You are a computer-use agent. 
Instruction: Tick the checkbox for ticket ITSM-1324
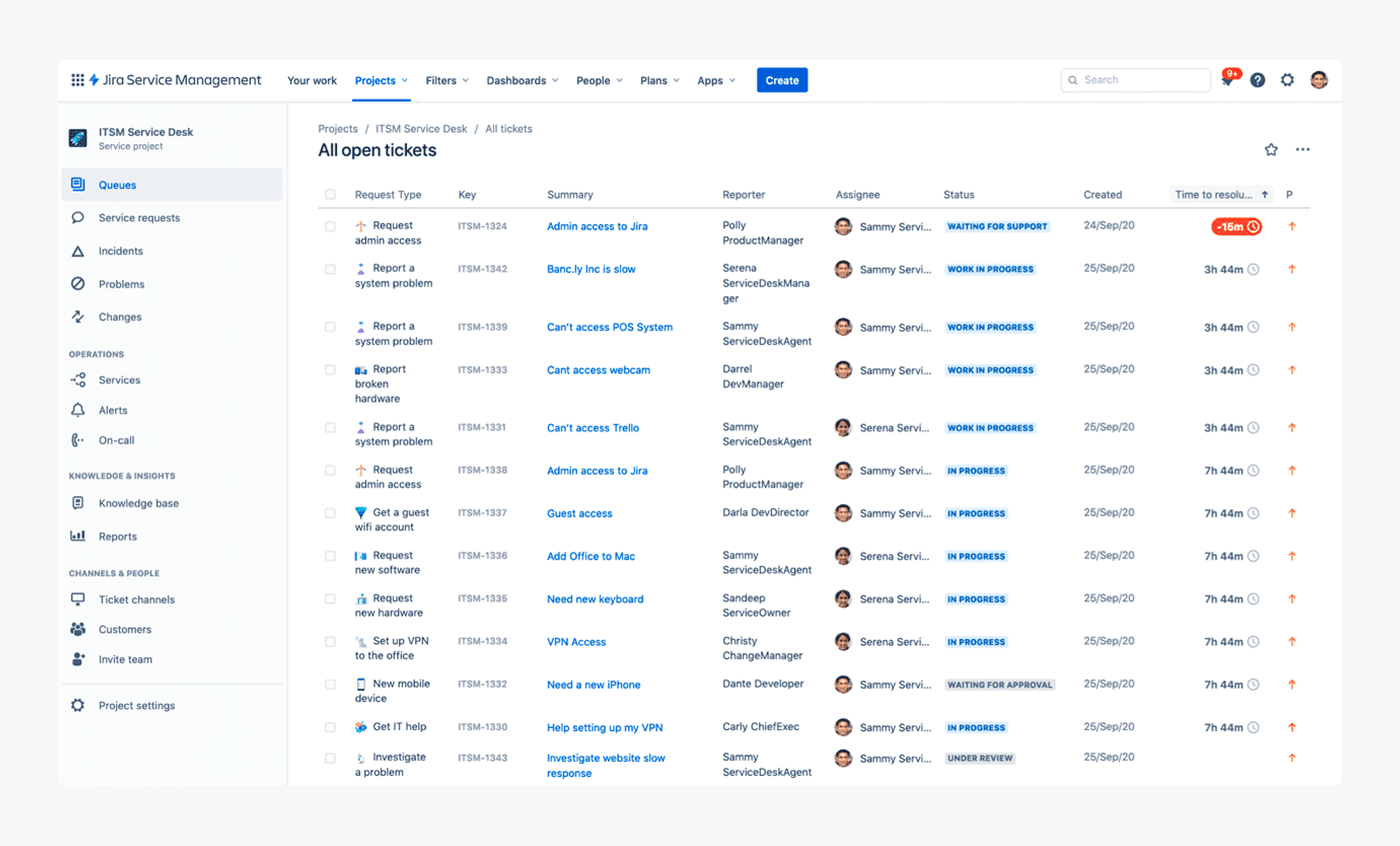point(330,226)
